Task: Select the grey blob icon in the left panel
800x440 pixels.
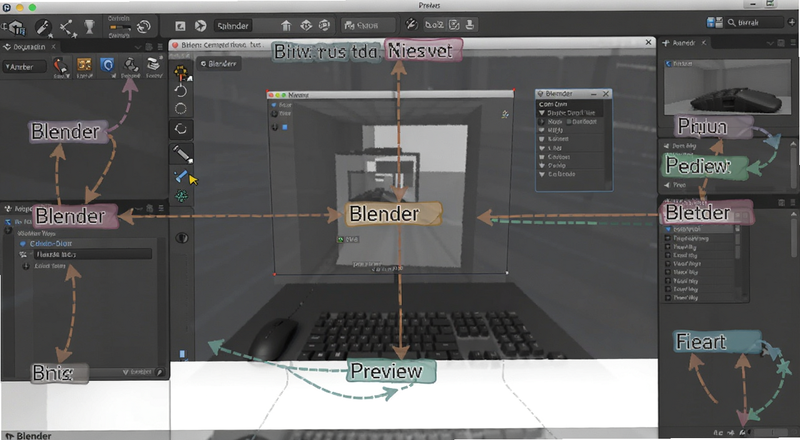Action: [x=131, y=65]
